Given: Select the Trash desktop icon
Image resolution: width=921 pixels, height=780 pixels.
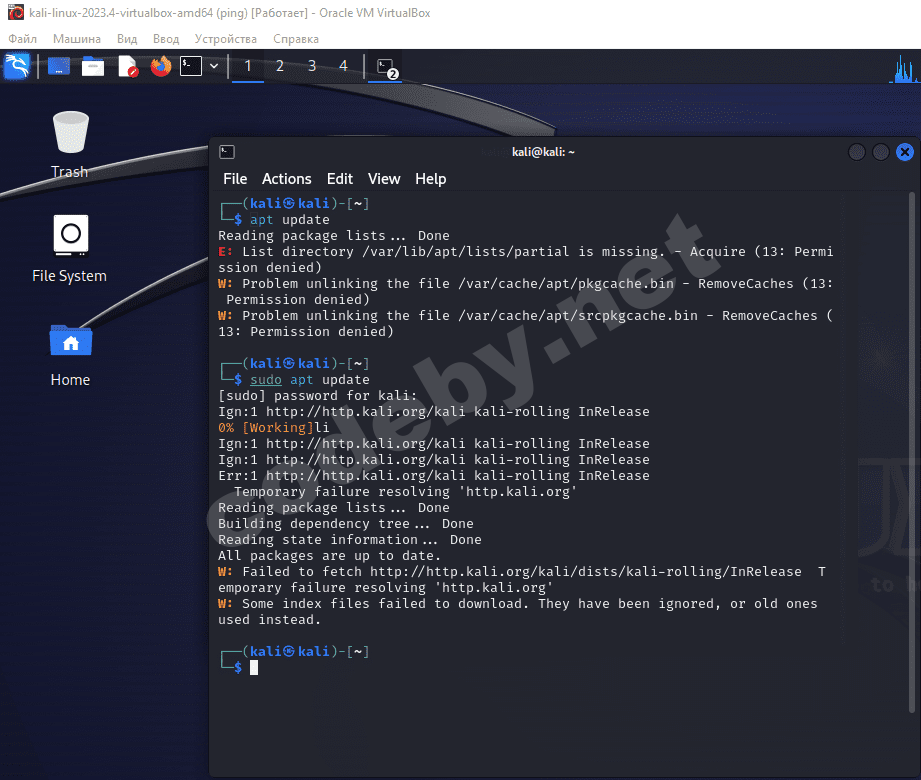Looking at the screenshot, I should click(x=70, y=145).
